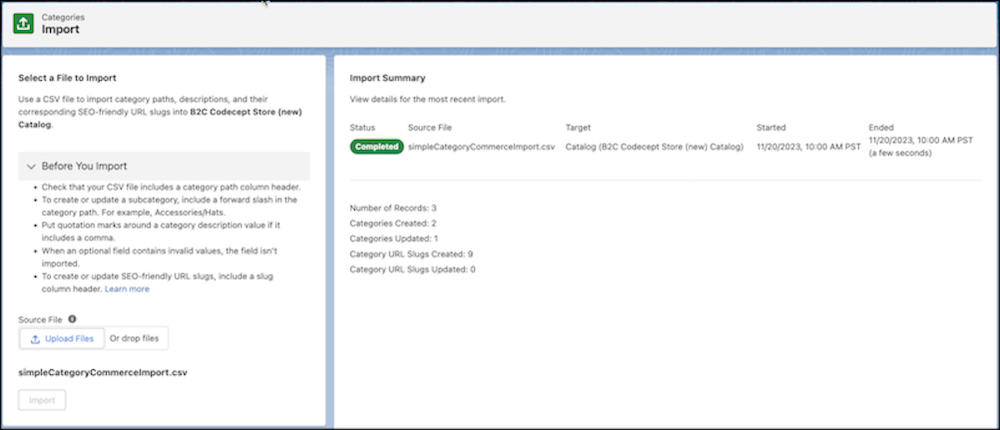Click the Started time 11/20/2023, 10:00 AM PST
The width and height of the screenshot is (1000, 430).
(809, 147)
